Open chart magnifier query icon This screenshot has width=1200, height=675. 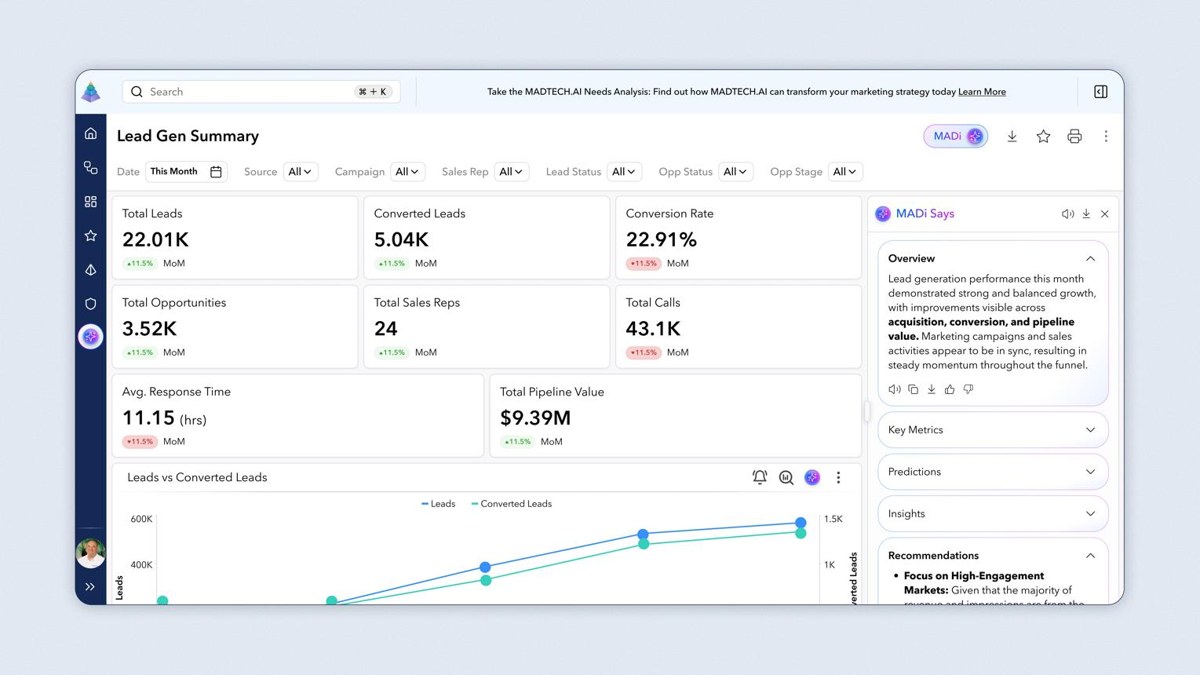[x=786, y=478]
